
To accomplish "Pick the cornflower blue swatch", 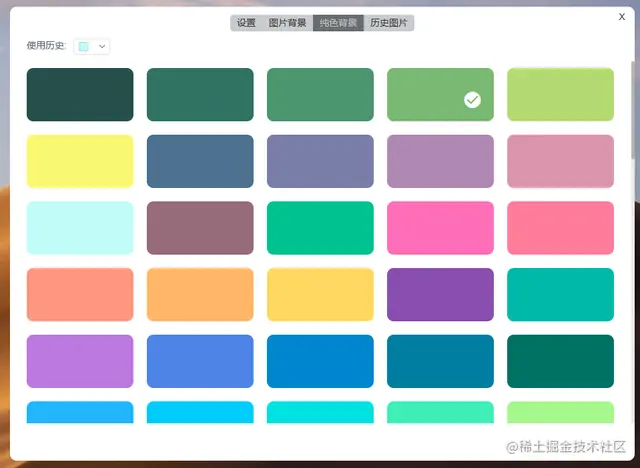I will [x=200, y=361].
